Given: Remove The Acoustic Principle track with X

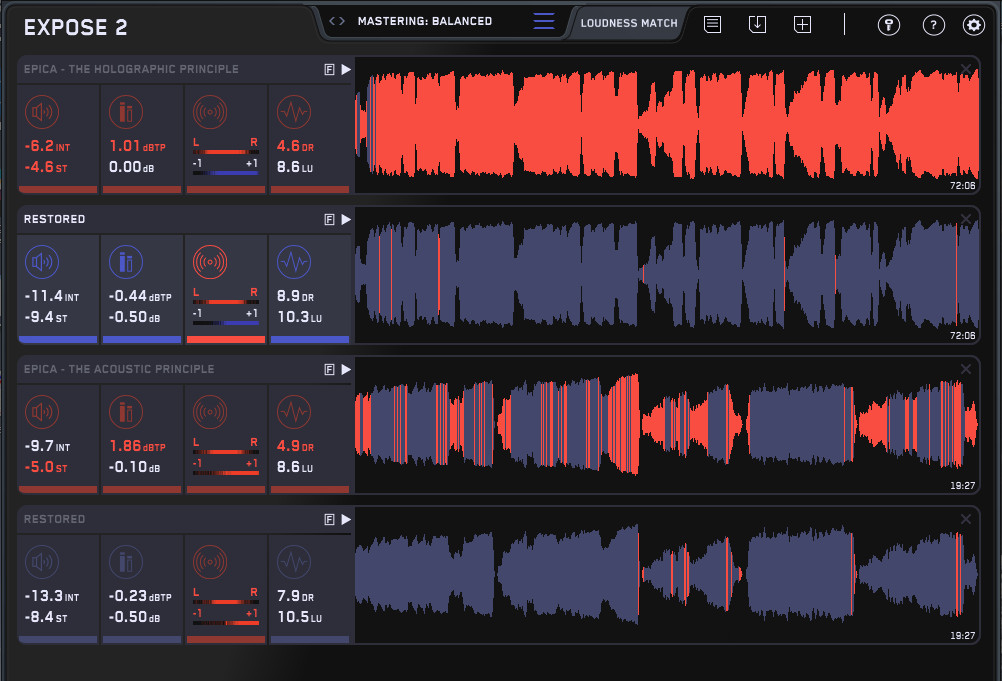Looking at the screenshot, I should (966, 369).
